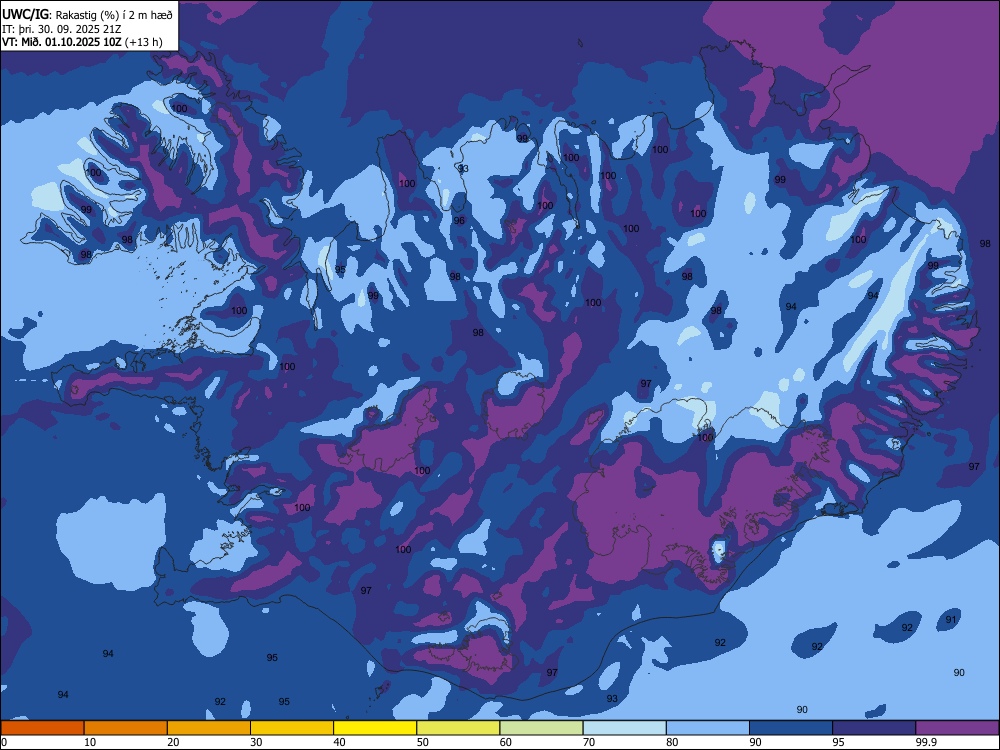Select the light blue 80–90 legend swatch
This screenshot has height=750, width=1000.
pyautogui.click(x=708, y=728)
